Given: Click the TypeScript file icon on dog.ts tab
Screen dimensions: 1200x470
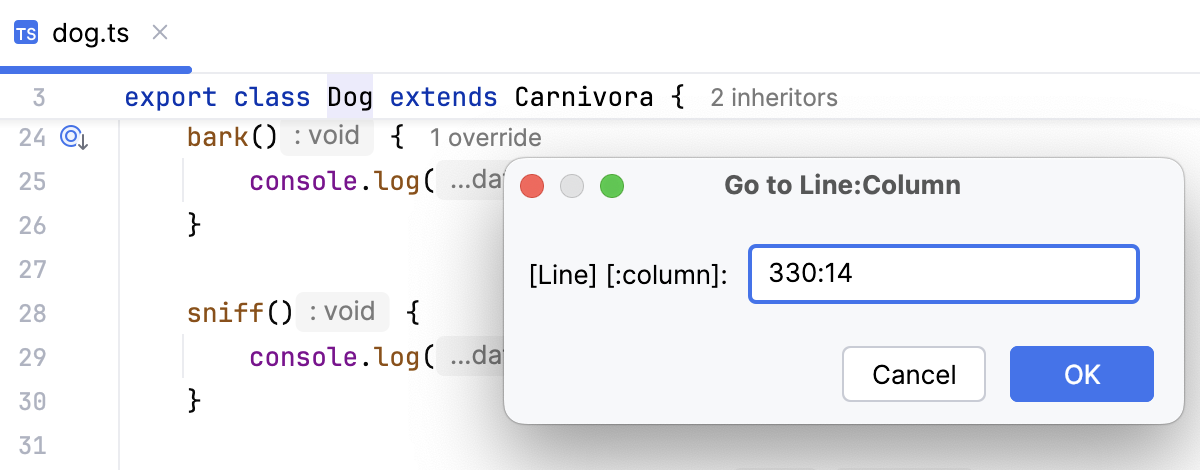Looking at the screenshot, I should 26,33.
